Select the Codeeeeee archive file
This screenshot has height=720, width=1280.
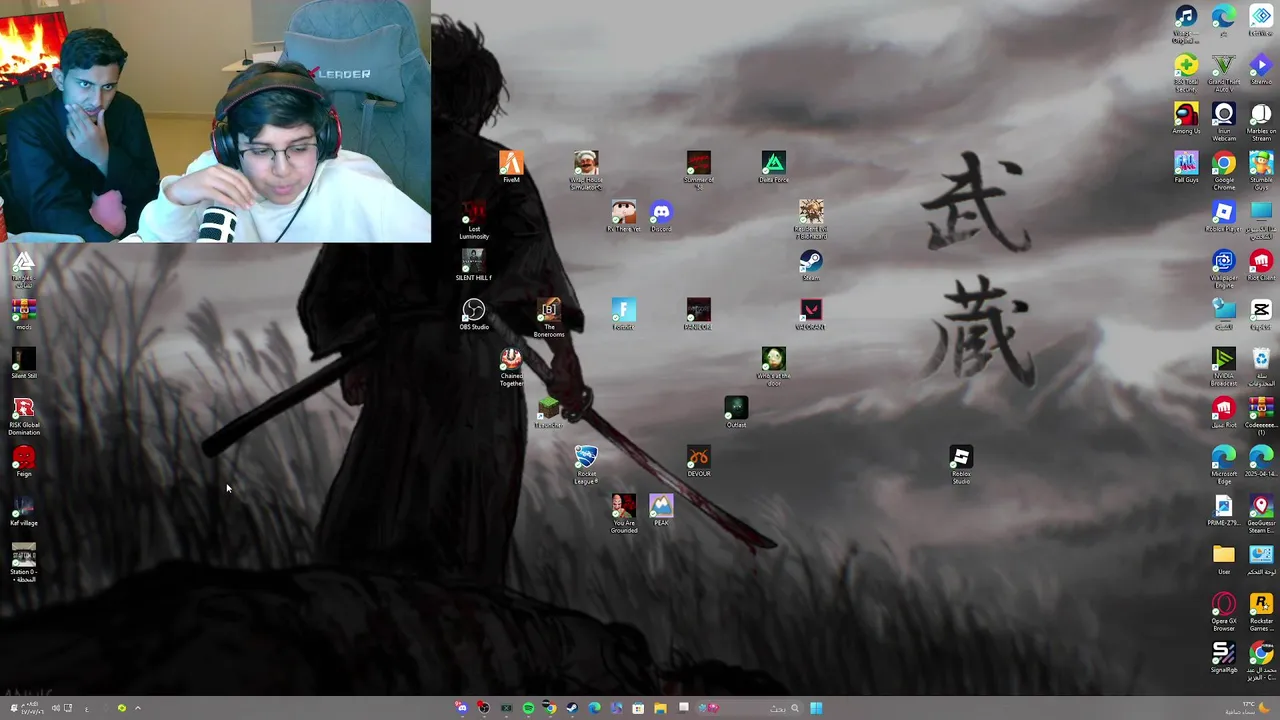1261,416
